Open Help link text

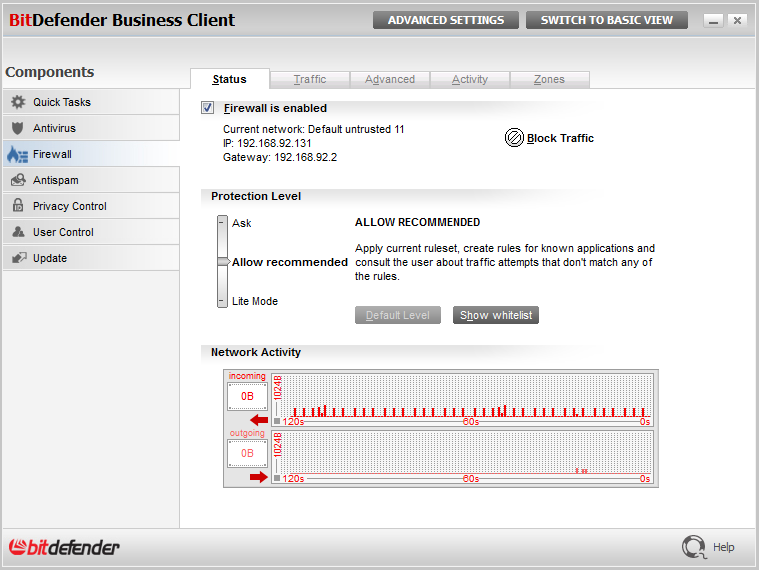point(723,547)
